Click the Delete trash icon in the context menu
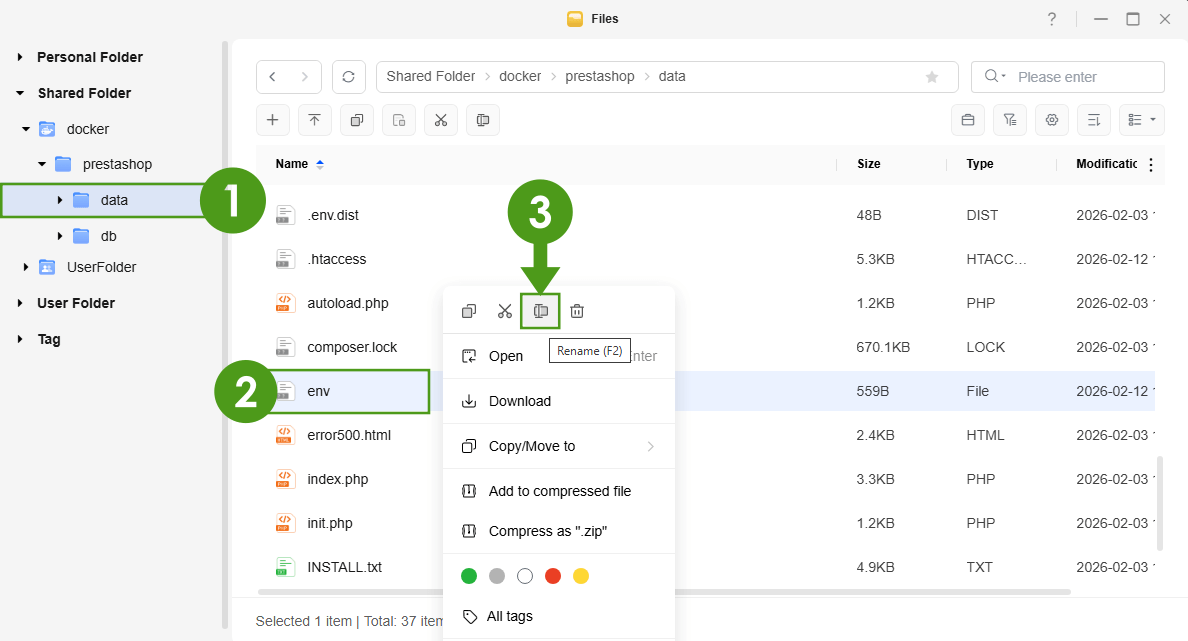Screen dimensions: 1188x641 (x=577, y=311)
